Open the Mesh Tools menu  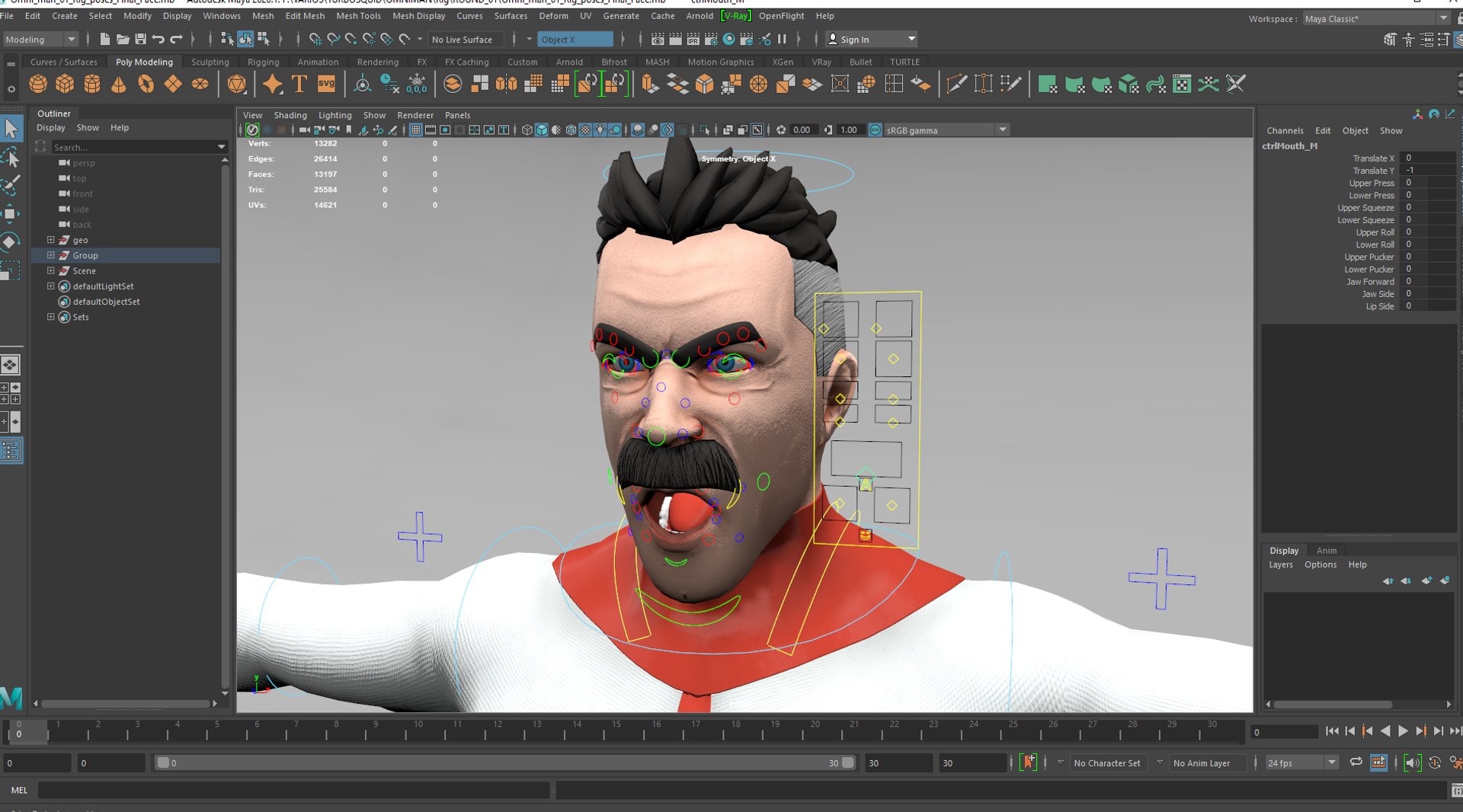(358, 15)
